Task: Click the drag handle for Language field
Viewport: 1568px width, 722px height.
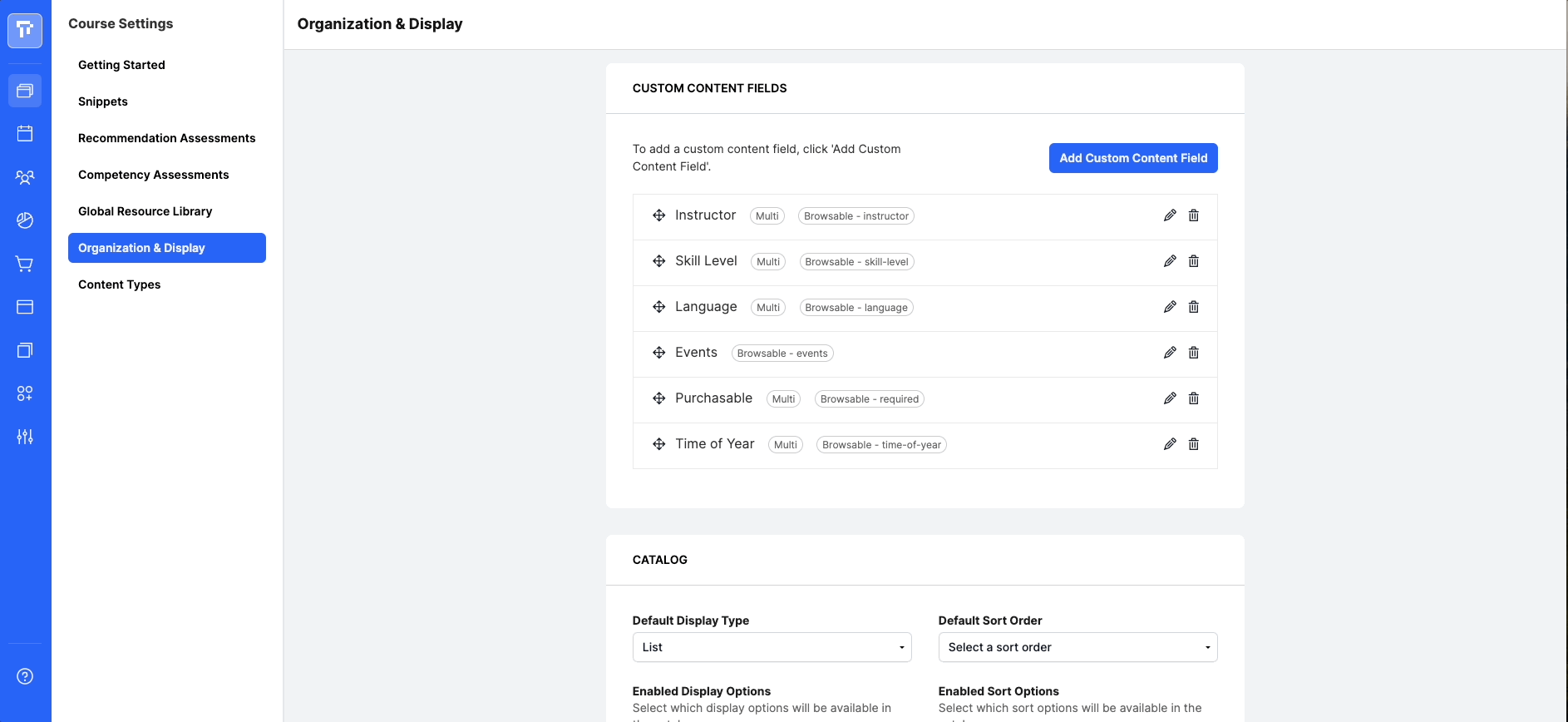Action: [x=659, y=307]
